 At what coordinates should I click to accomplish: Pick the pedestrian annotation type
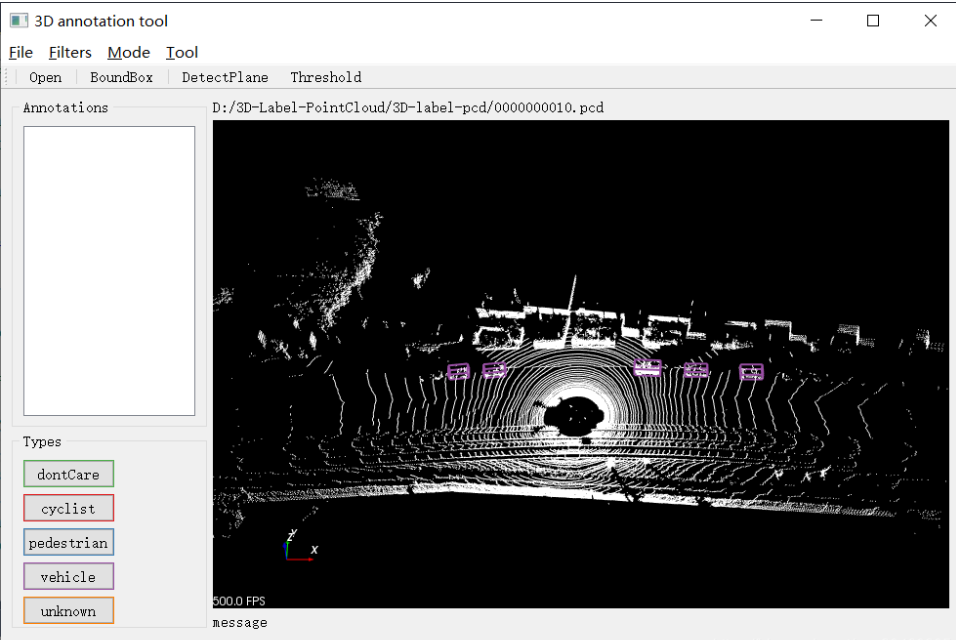69,542
